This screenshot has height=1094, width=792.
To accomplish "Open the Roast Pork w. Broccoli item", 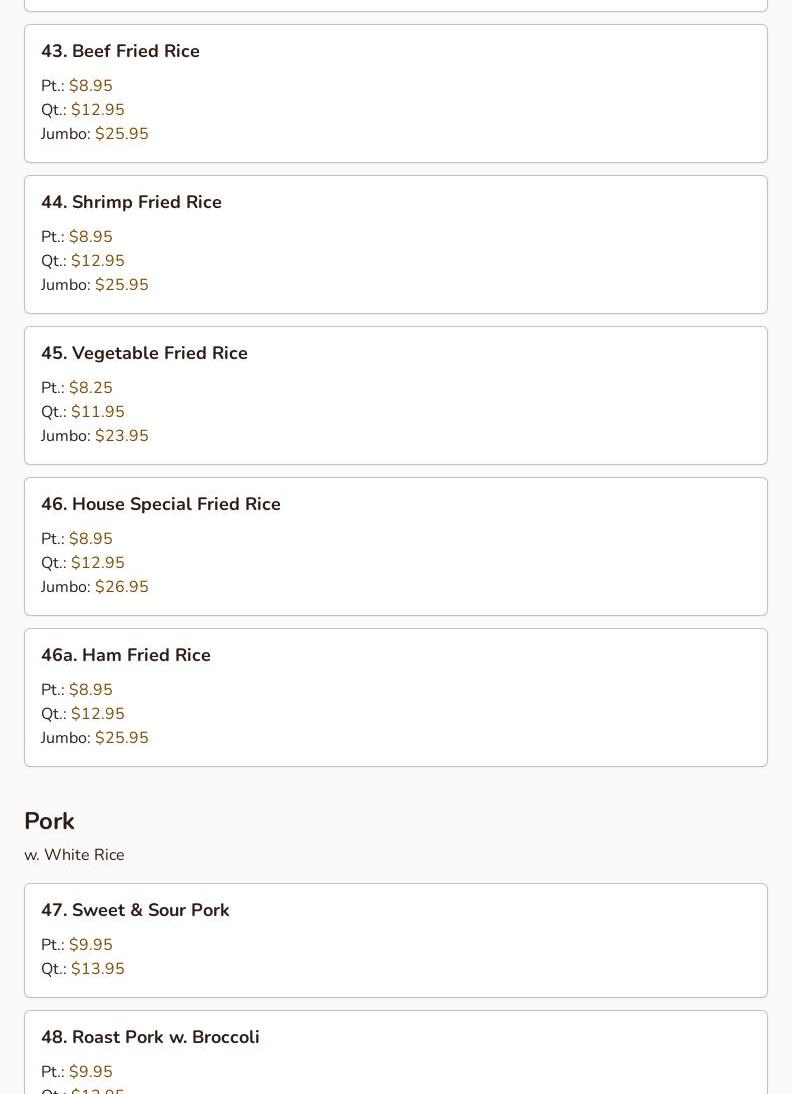I will point(150,1037).
